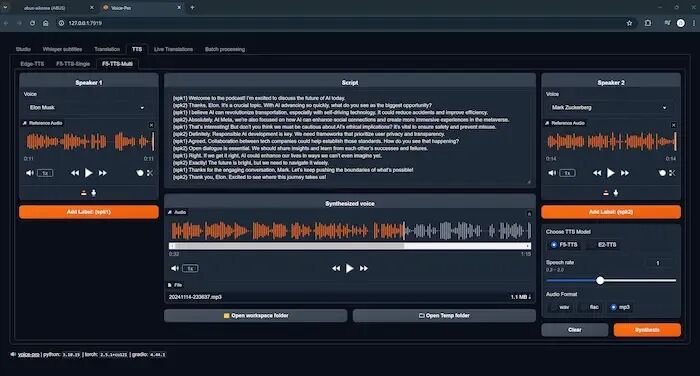The height and width of the screenshot is (376, 700).
Task: Rewind the synthesized voice audio
Action: tap(336, 268)
